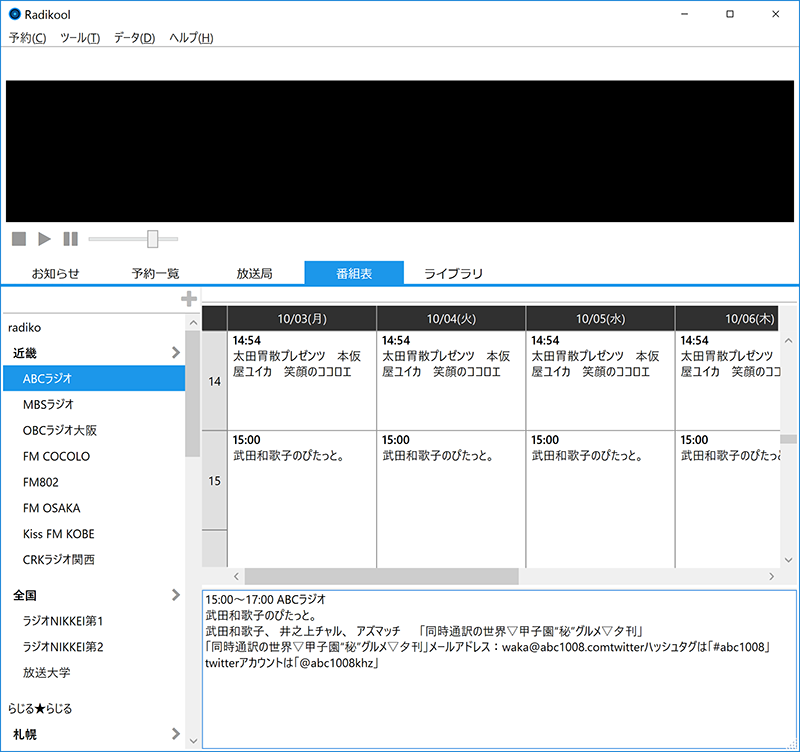The width and height of the screenshot is (800, 752).
Task: Open the データ(D) menu
Action: [135, 38]
